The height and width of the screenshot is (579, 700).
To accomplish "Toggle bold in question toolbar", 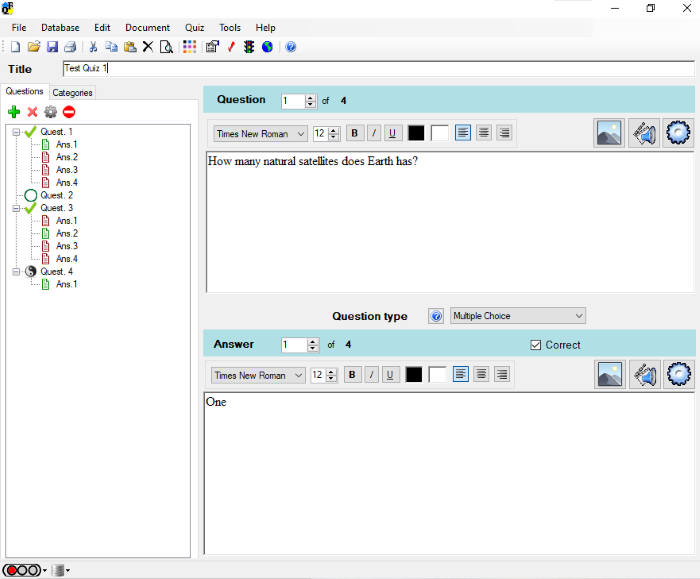I will 354,133.
